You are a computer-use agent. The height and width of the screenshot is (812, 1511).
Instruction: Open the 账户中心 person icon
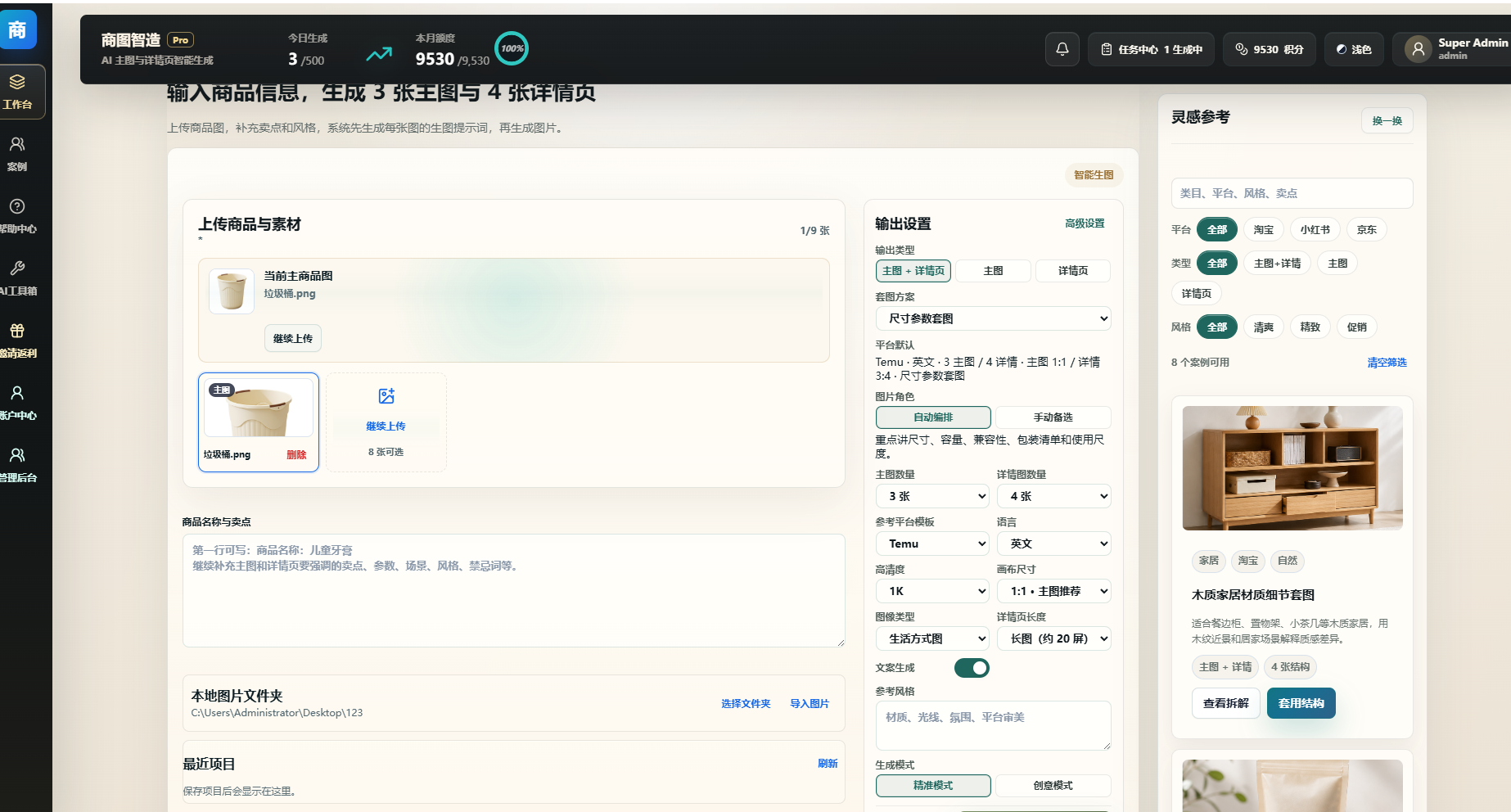click(17, 393)
